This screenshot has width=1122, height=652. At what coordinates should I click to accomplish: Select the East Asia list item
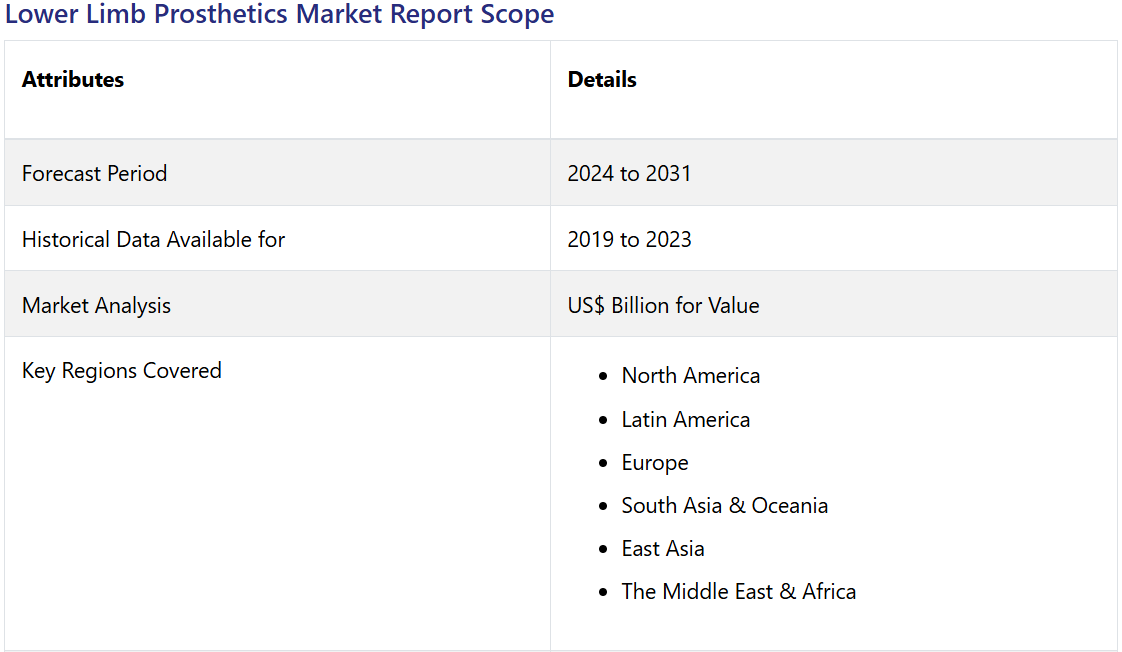coord(663,549)
